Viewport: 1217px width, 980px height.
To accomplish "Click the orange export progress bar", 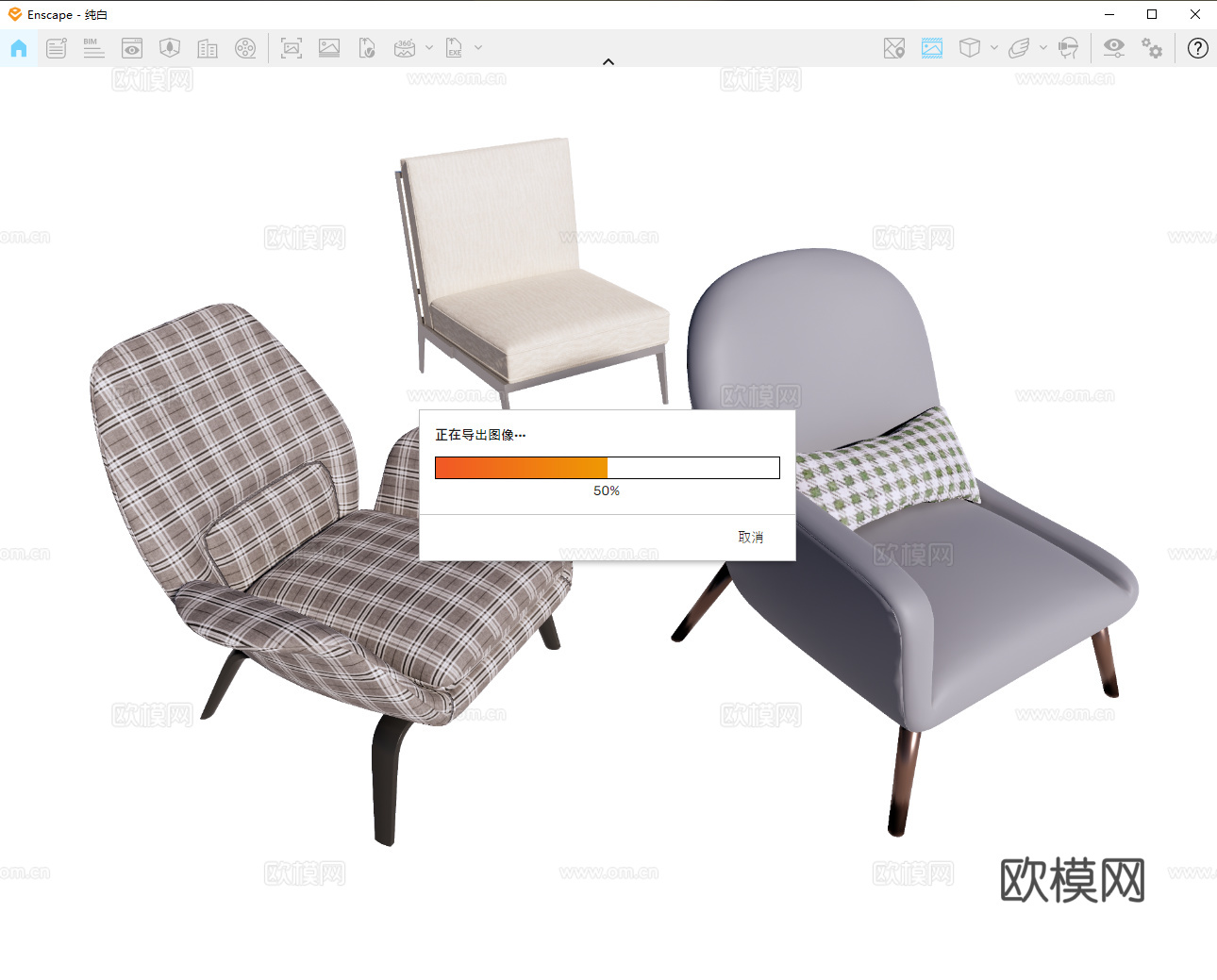I will pos(608,468).
